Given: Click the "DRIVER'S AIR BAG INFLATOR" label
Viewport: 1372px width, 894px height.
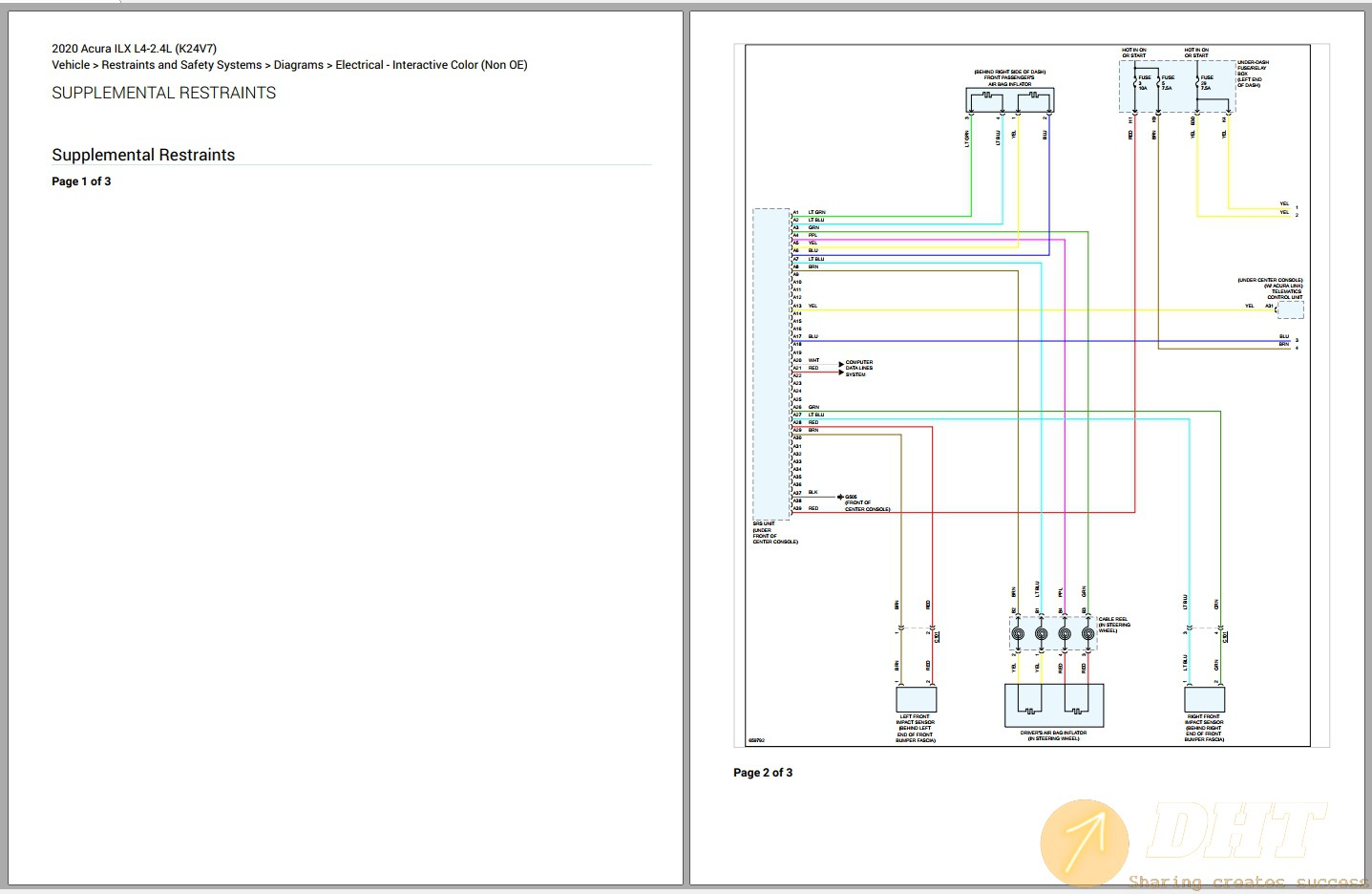Looking at the screenshot, I should coord(1053,735).
